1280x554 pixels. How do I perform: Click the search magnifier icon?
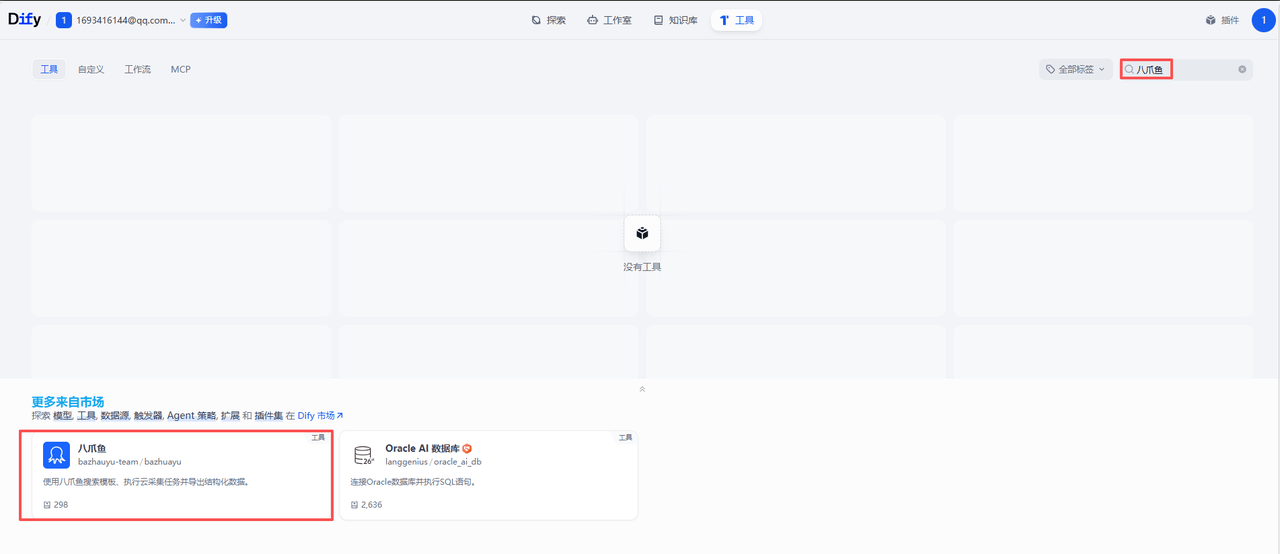pyautogui.click(x=1130, y=69)
